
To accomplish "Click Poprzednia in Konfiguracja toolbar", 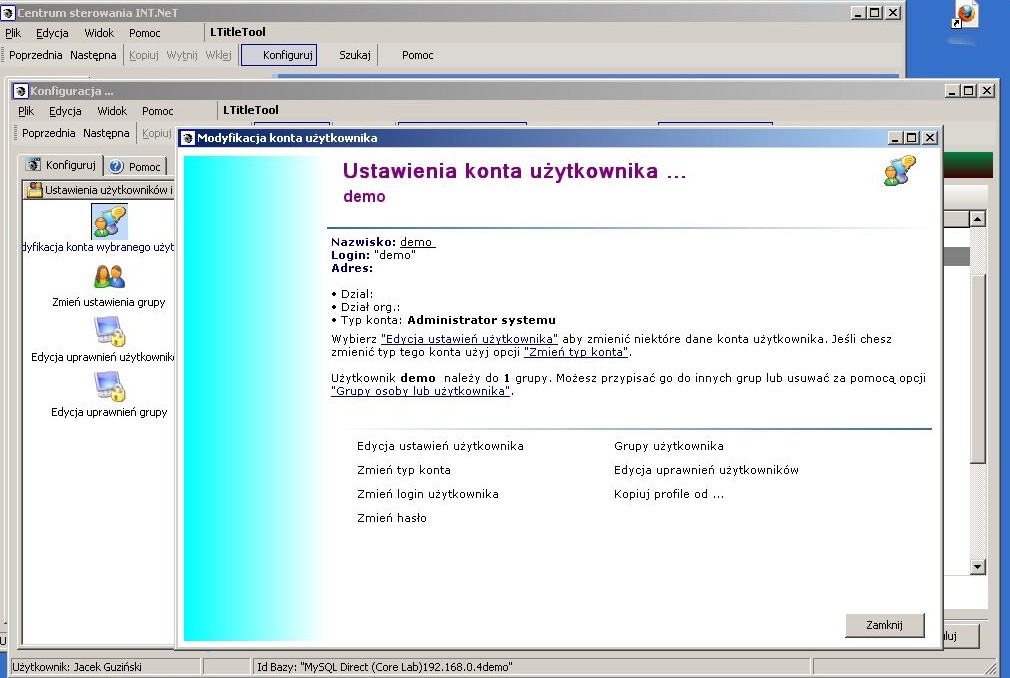I will [48, 133].
